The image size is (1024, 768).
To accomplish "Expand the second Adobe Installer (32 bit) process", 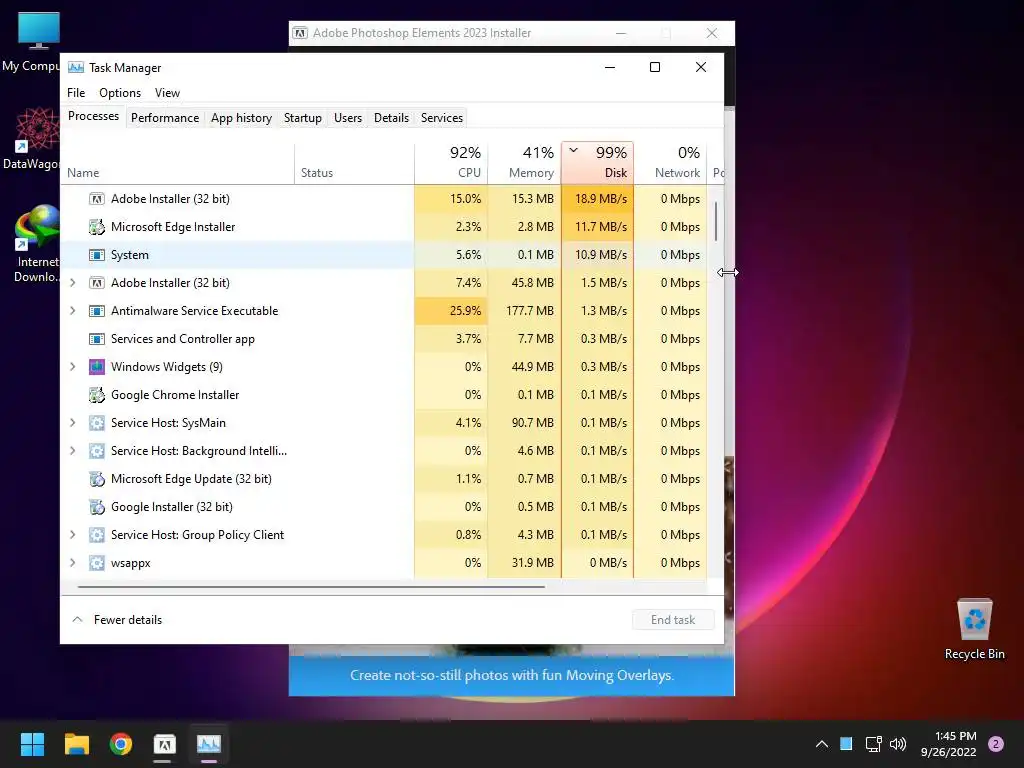I will tap(72, 283).
